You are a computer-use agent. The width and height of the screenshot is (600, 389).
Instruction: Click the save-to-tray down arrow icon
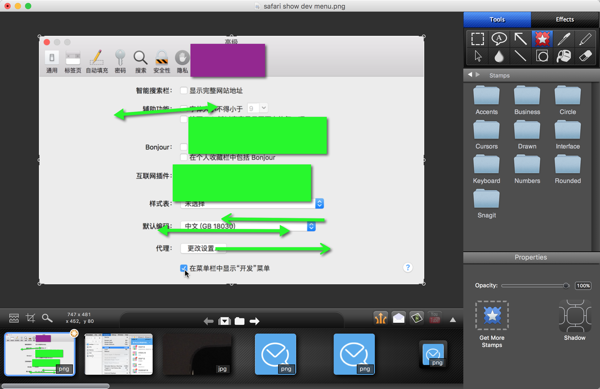pos(224,321)
